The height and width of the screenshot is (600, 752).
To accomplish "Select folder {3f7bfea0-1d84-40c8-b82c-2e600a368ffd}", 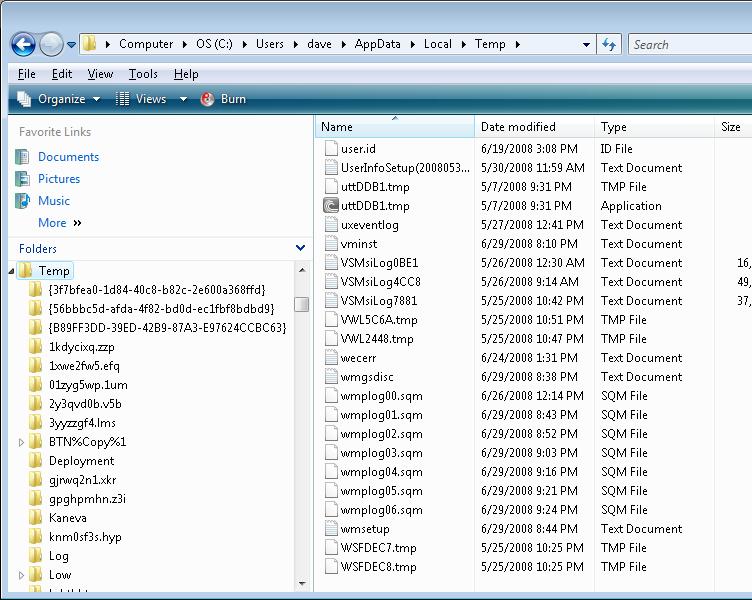I will [x=157, y=290].
